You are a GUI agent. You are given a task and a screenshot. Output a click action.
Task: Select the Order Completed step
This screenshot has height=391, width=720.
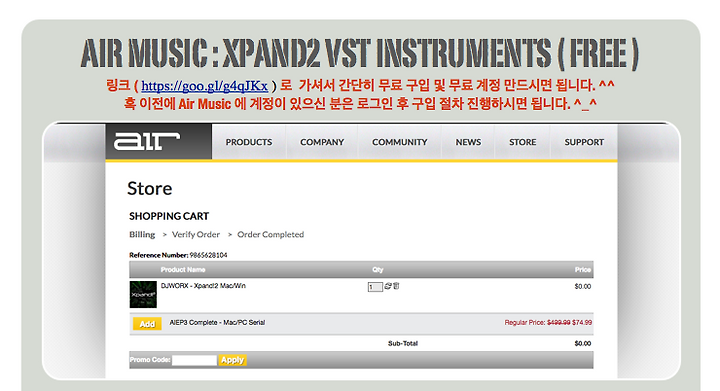point(270,235)
